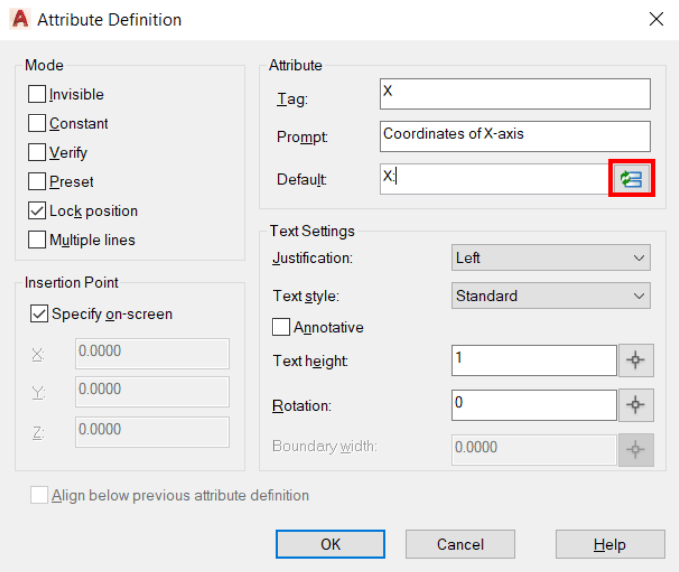This screenshot has width=679, height=572.
Task: Select the Text height input box
Action: (x=534, y=360)
